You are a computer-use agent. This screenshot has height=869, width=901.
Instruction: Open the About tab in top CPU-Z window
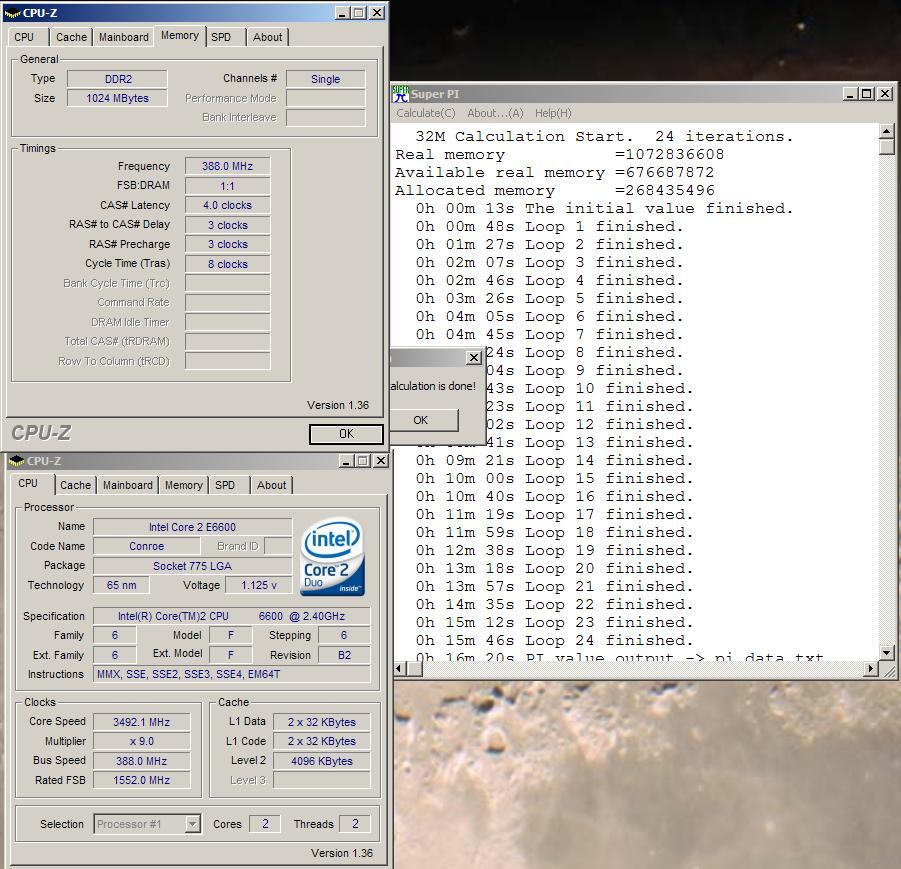click(267, 37)
